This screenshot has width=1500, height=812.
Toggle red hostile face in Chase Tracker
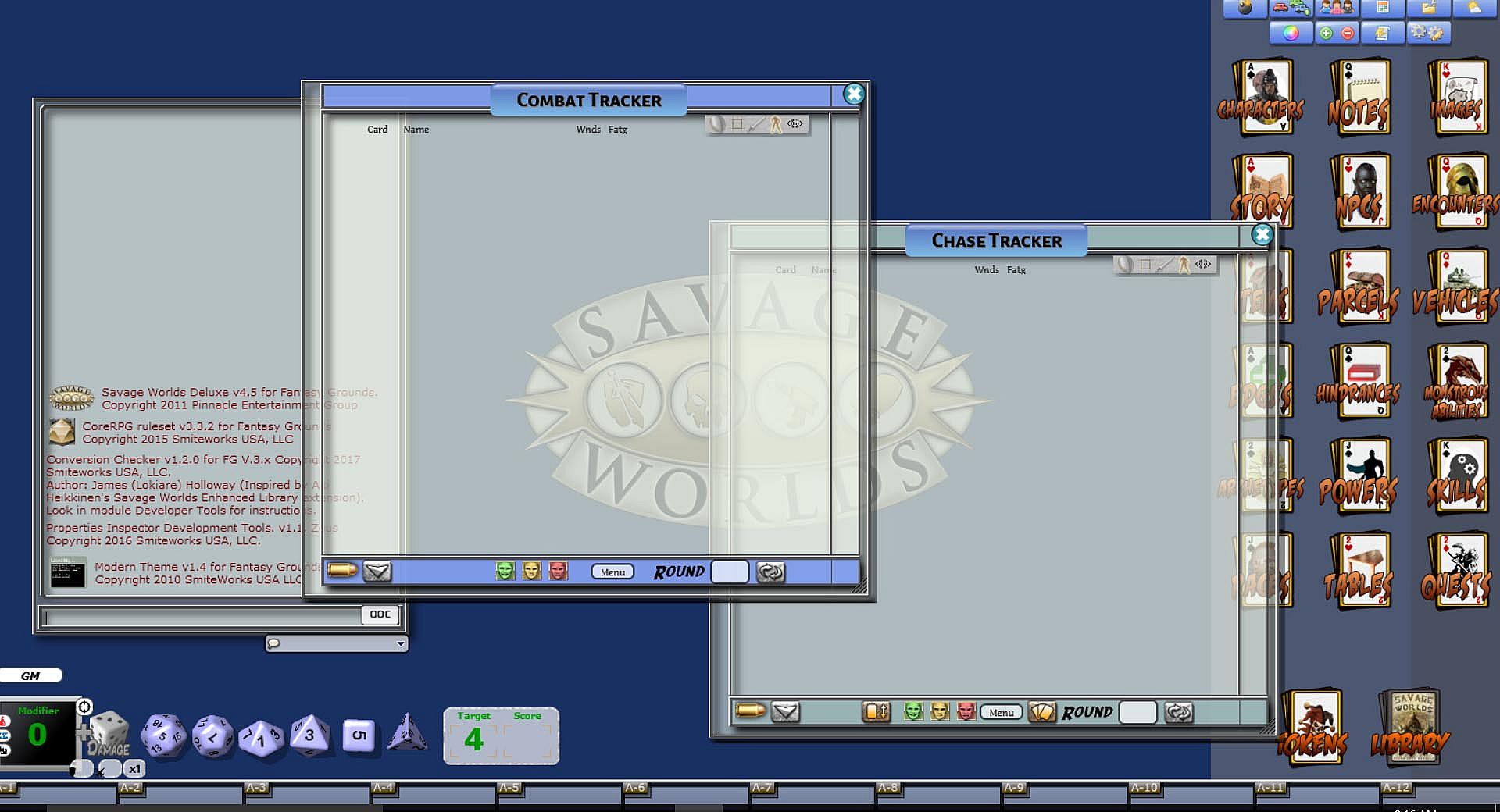(x=966, y=711)
